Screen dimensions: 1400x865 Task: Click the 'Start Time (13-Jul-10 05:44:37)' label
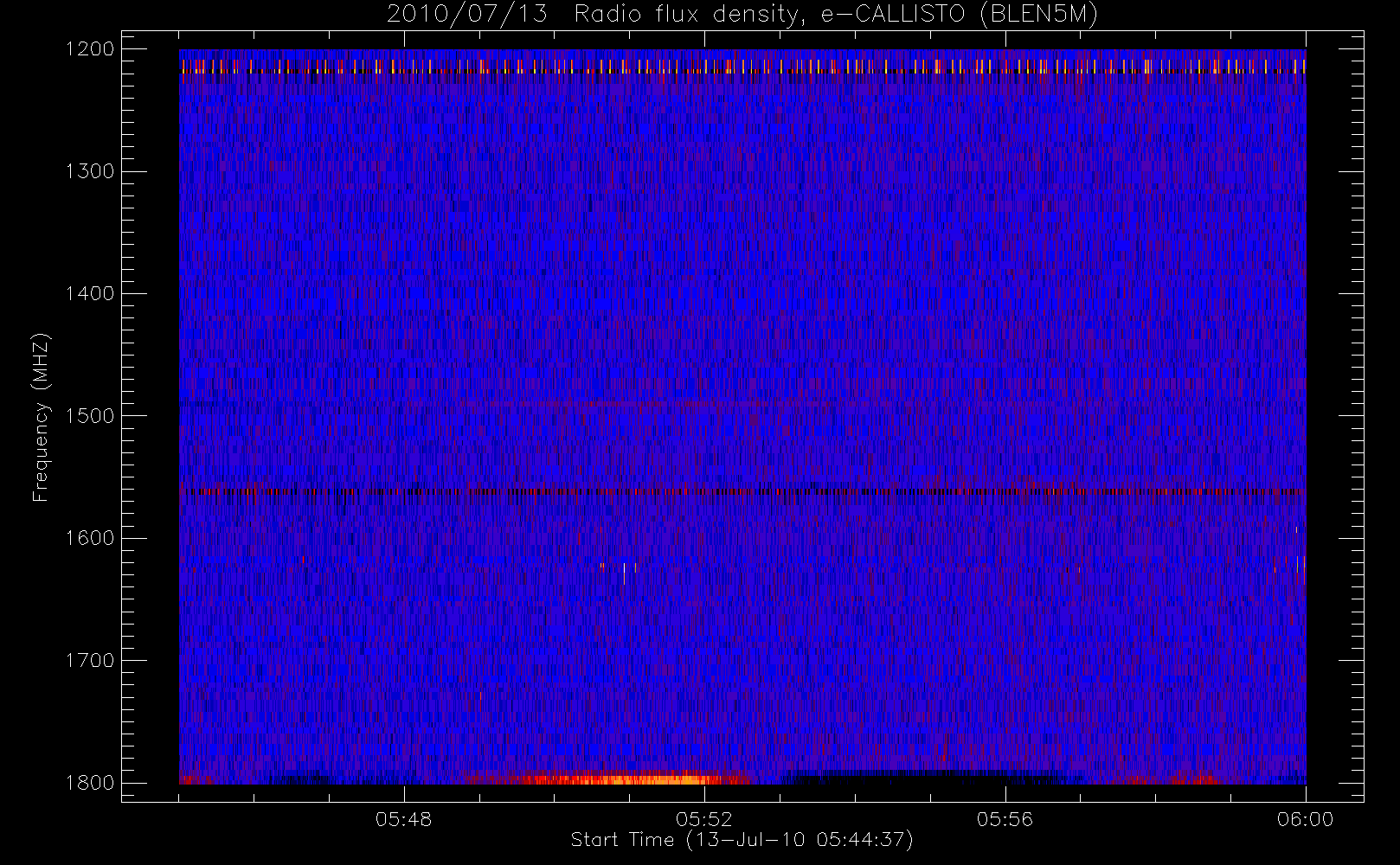742,840
